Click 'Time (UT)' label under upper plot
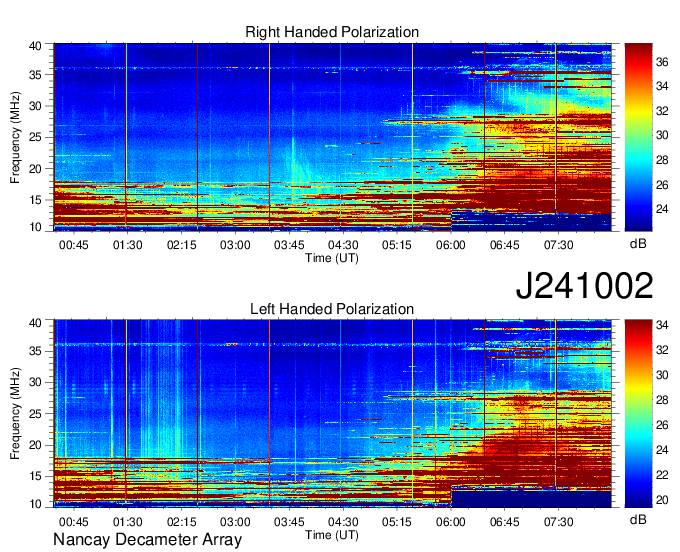The width and height of the screenshot is (680, 552). [332, 258]
